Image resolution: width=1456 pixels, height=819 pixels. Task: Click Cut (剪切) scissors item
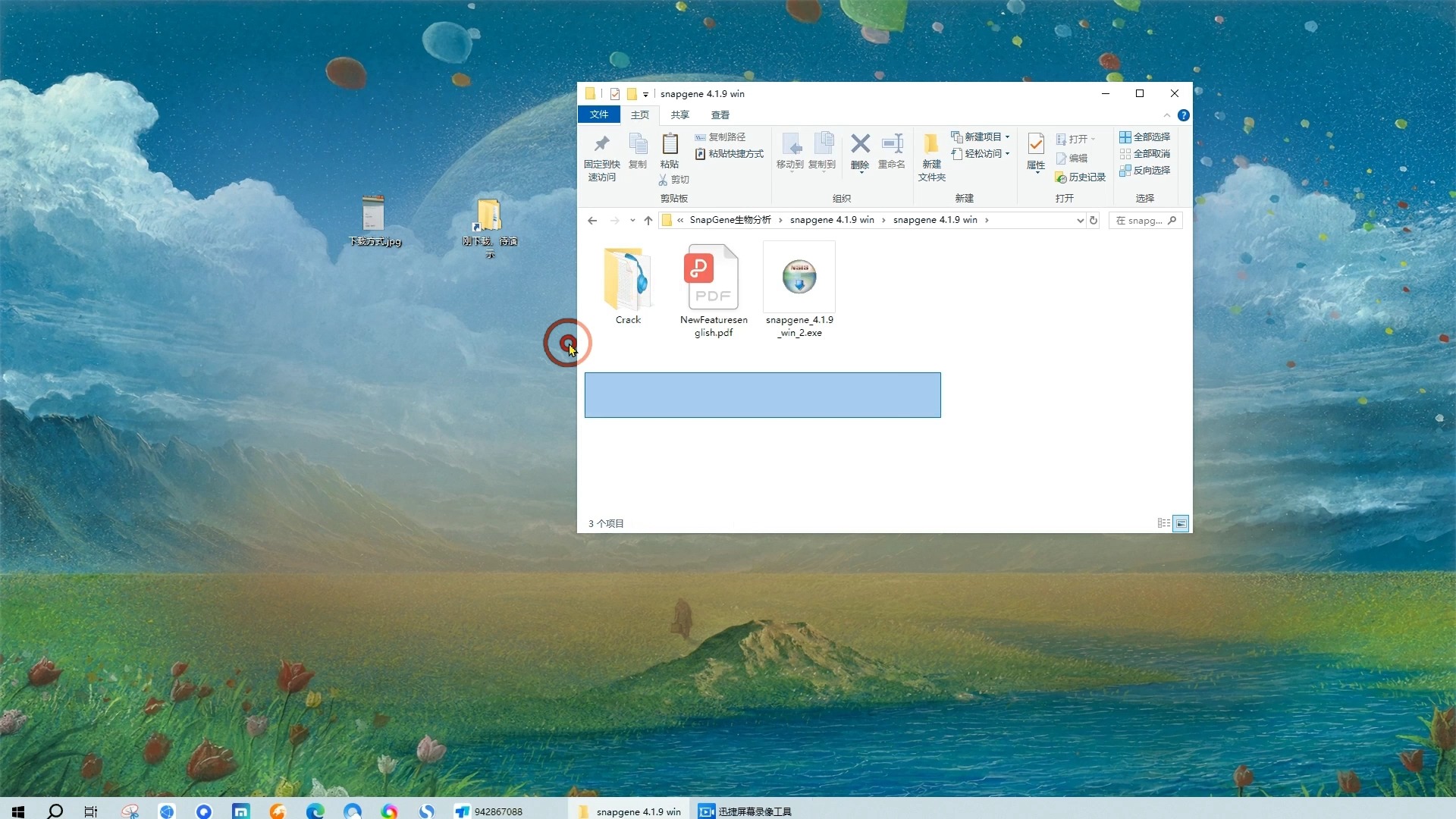(673, 180)
